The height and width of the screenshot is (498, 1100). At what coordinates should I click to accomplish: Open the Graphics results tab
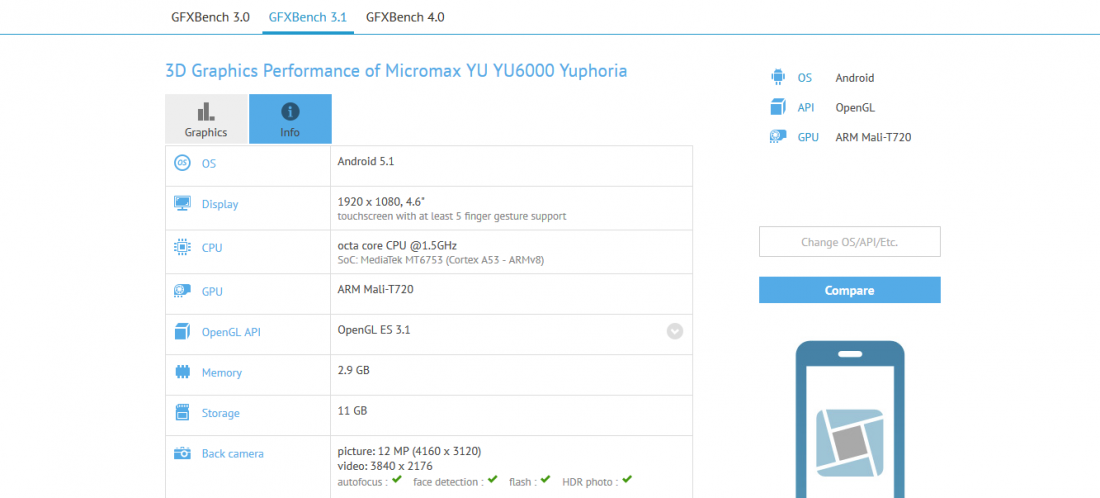206,119
